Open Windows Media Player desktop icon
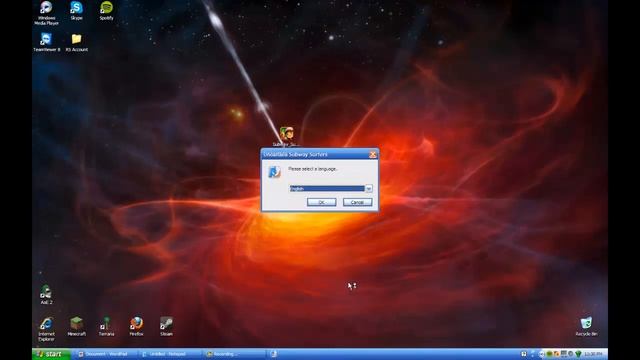This screenshot has height=360, width=640. [x=47, y=13]
